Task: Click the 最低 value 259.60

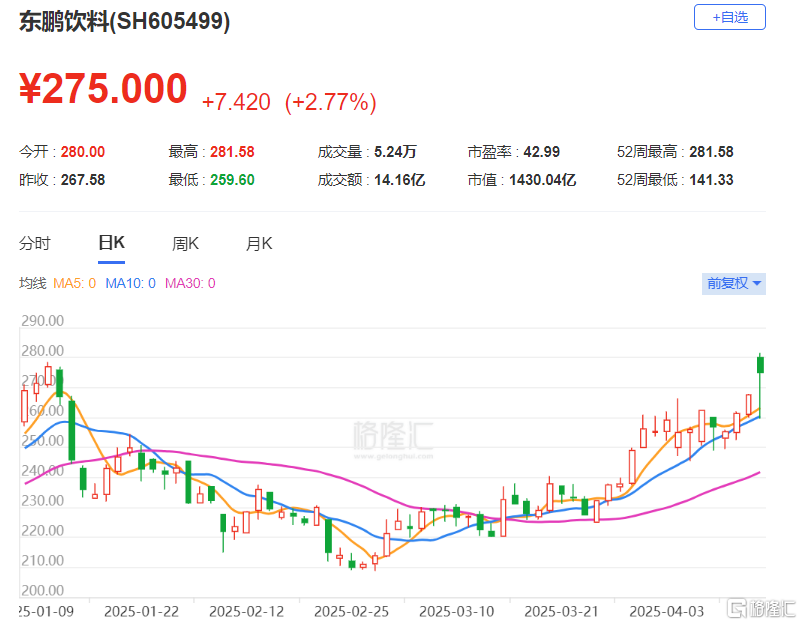Action: click(x=232, y=180)
